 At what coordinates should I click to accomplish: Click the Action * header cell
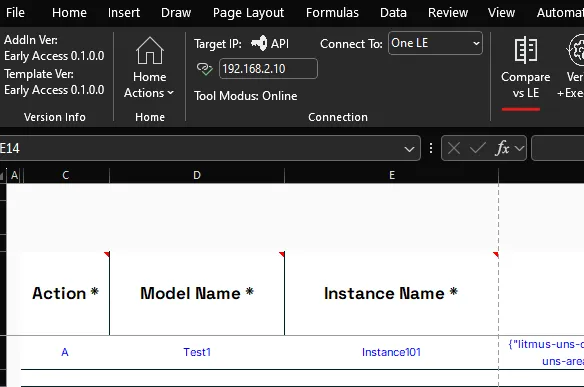point(65,294)
